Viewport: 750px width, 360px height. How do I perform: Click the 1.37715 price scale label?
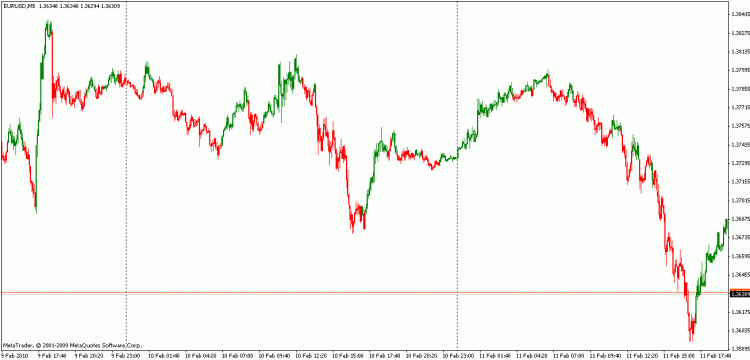[740, 108]
